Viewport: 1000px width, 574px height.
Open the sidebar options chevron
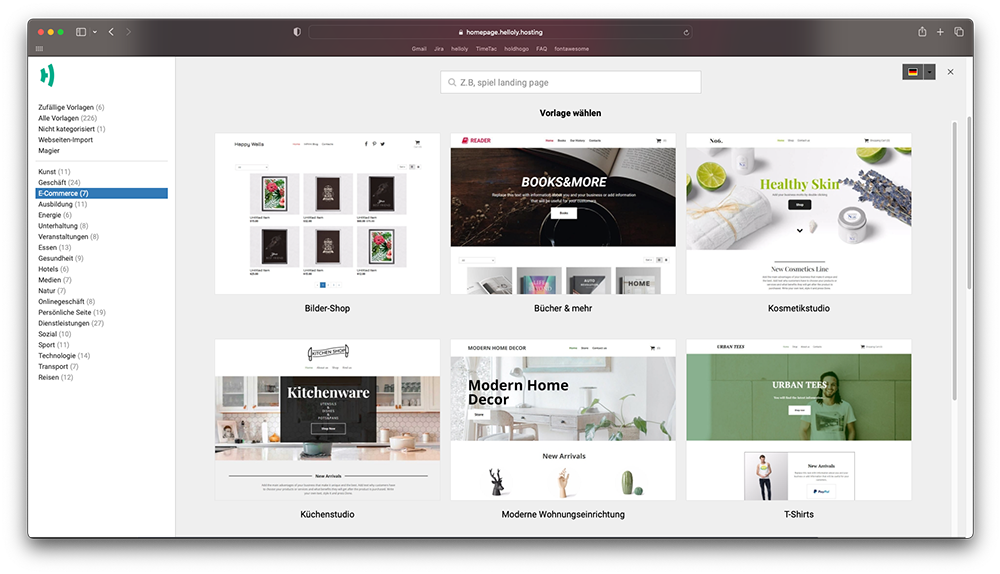click(95, 32)
